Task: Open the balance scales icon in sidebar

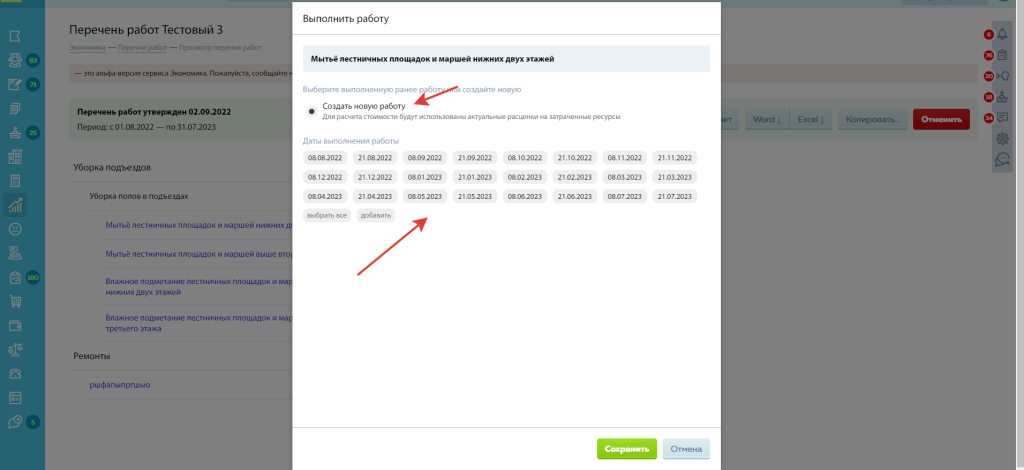Action: pos(14,349)
